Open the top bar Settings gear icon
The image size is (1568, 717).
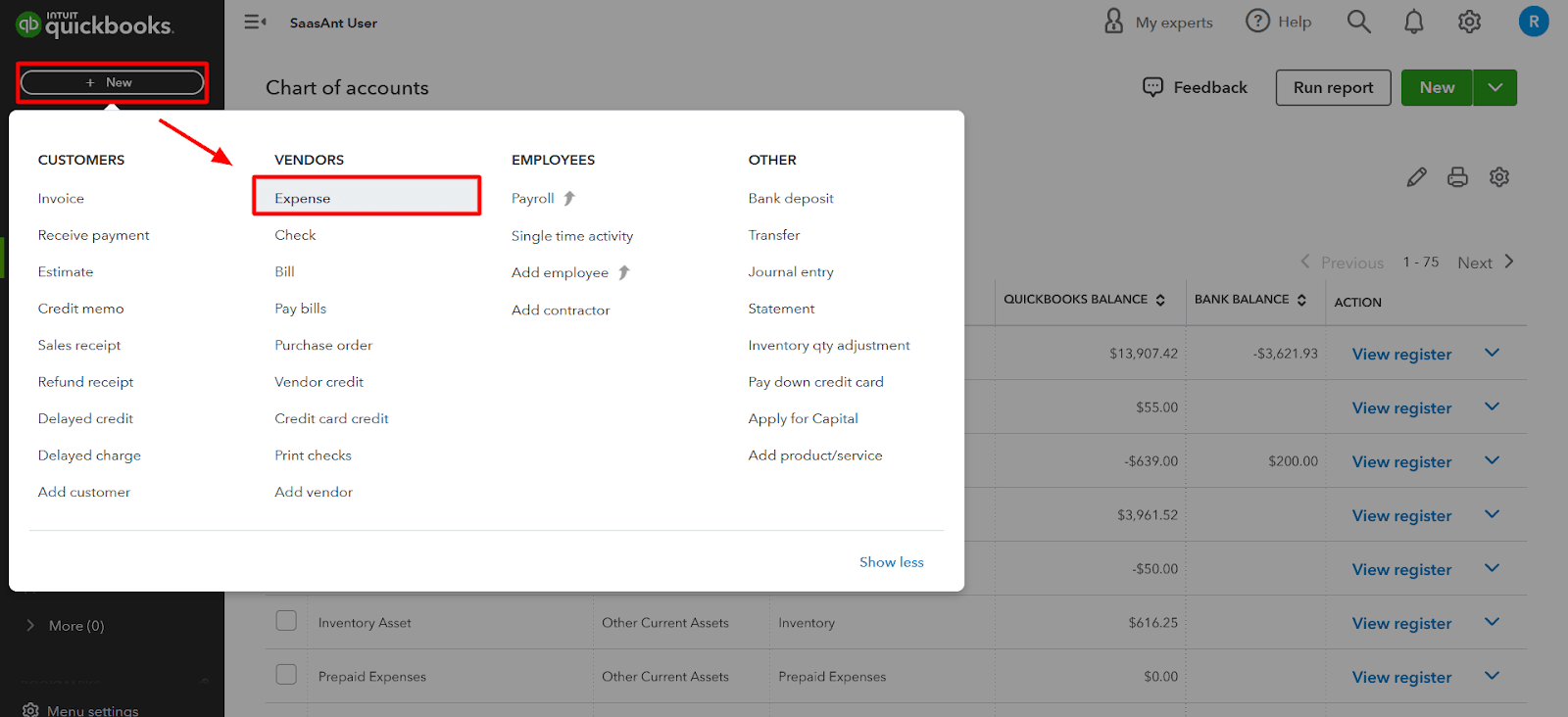(x=1469, y=22)
